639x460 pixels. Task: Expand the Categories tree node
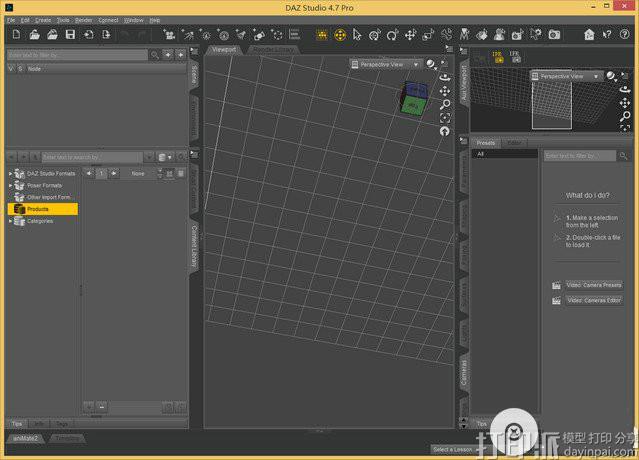pos(11,221)
